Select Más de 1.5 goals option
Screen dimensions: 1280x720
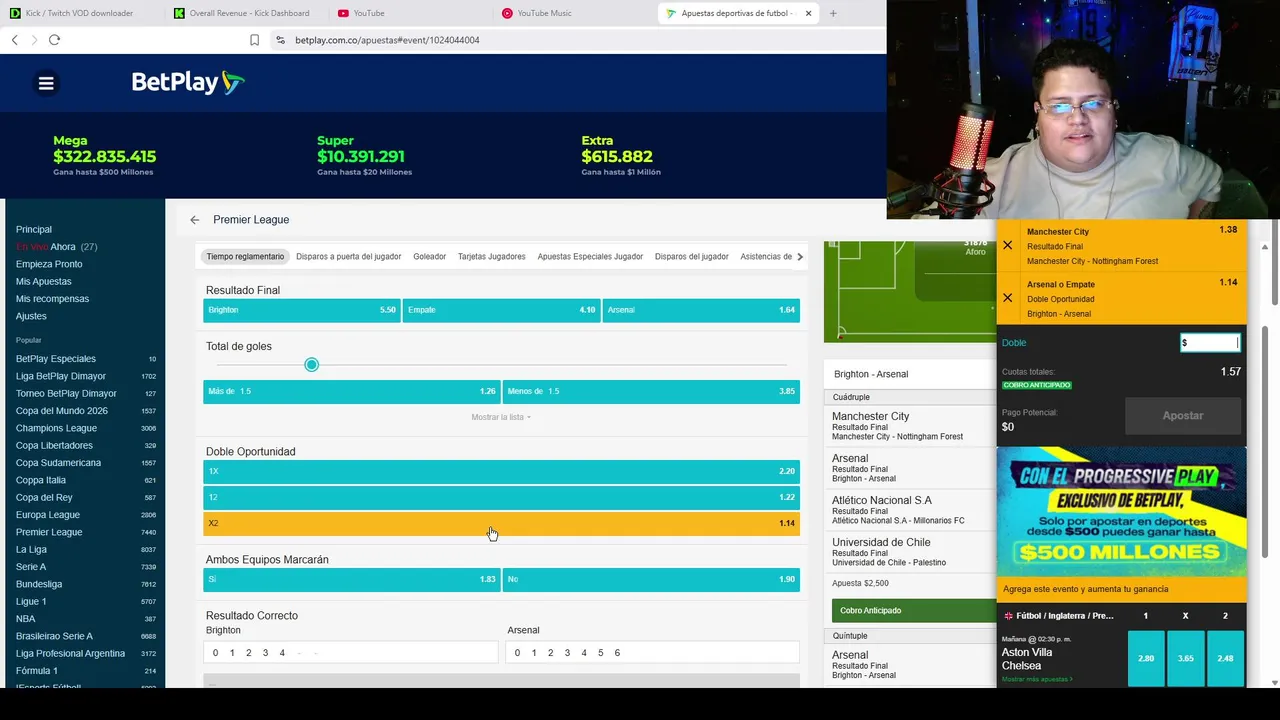(x=351, y=392)
